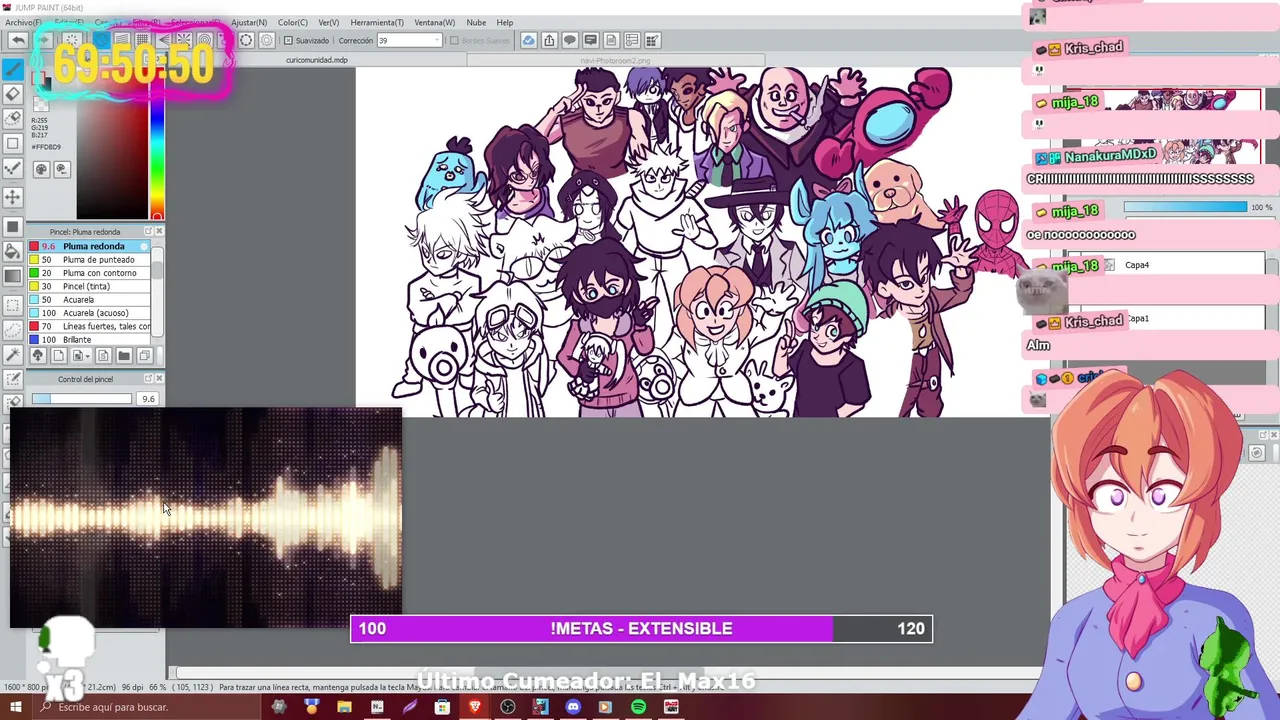Open Pluma redonda brush settings gear

coord(144,246)
